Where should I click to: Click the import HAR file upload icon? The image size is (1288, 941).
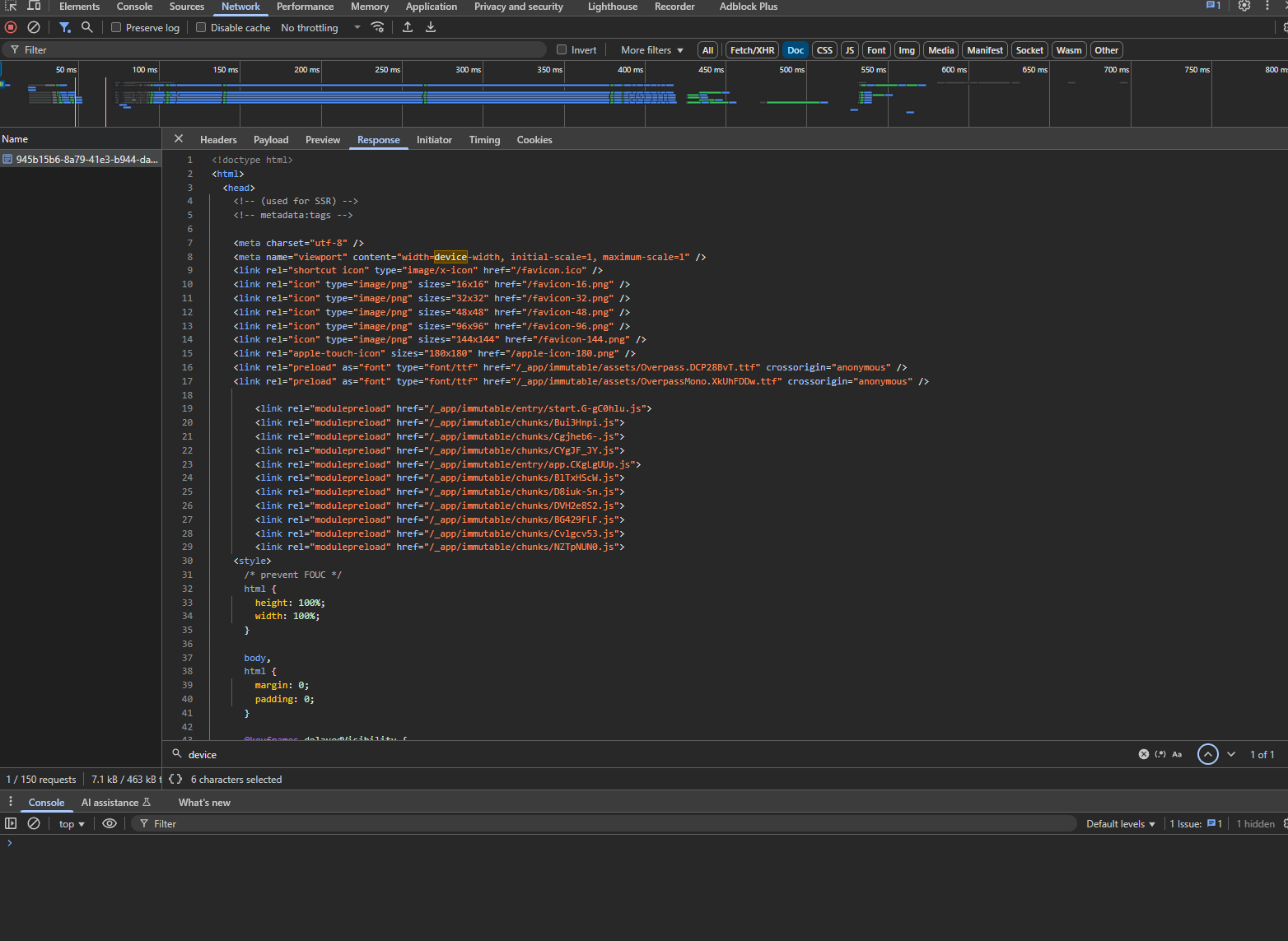(x=408, y=27)
